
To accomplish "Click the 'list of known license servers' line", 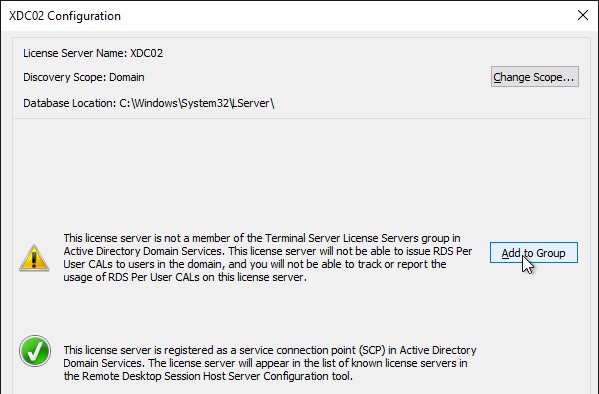I will (265, 363).
